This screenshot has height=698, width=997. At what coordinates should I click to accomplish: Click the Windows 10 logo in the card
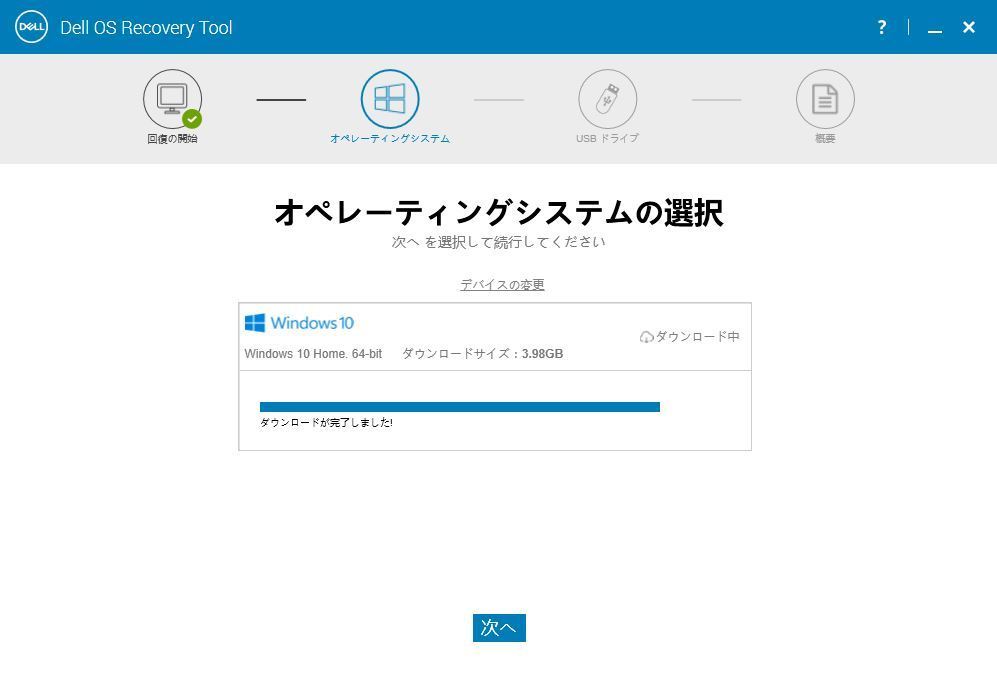click(x=299, y=323)
